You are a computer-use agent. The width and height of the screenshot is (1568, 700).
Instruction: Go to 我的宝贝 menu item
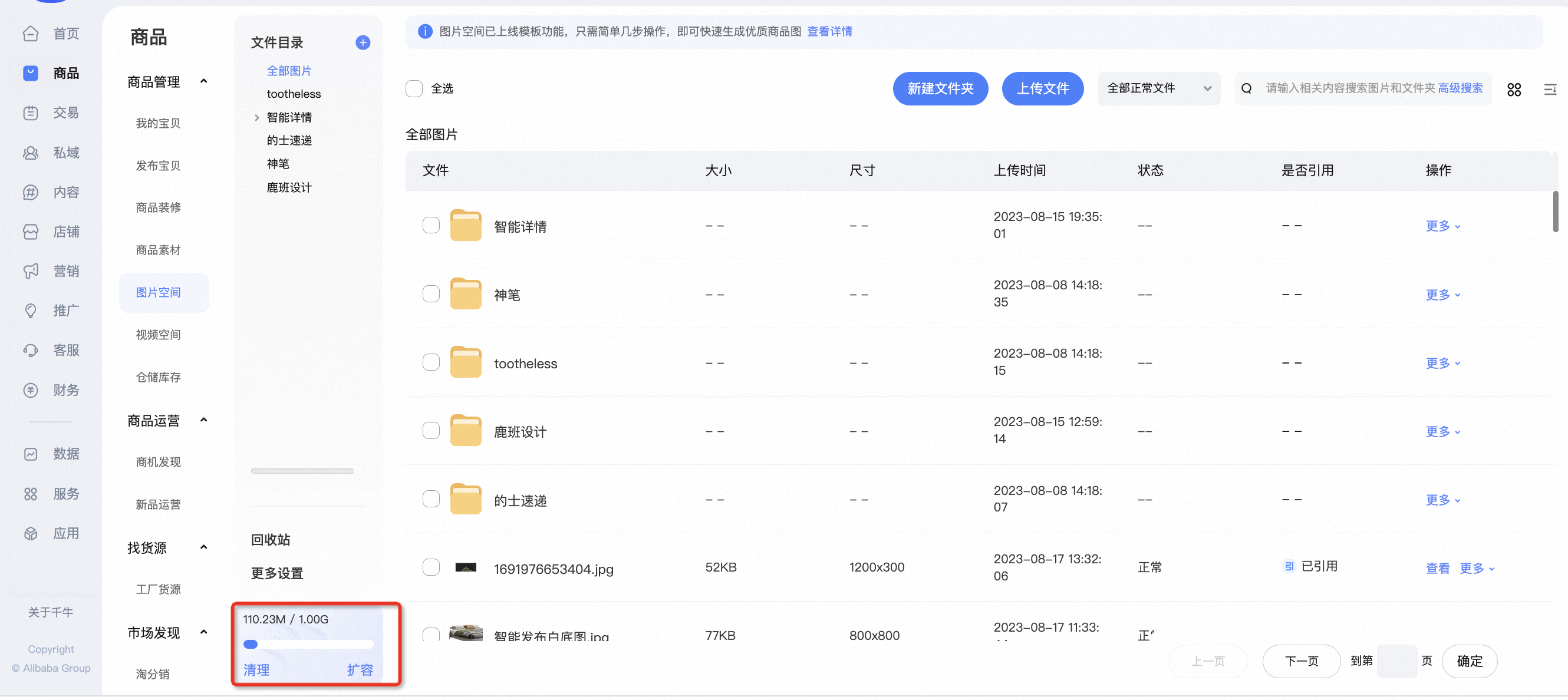[158, 124]
